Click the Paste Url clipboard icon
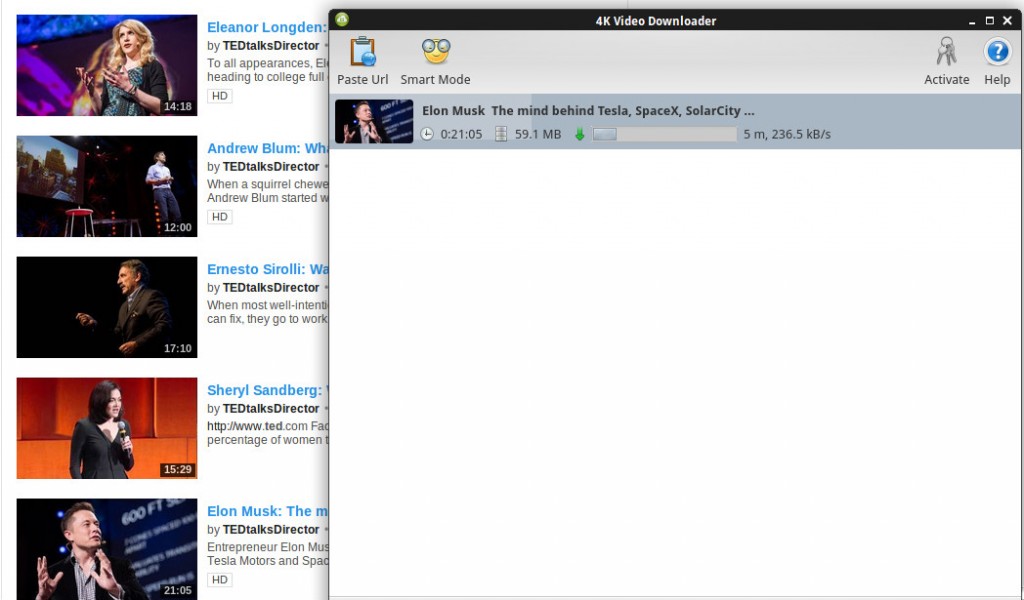1024x600 pixels. point(362,52)
